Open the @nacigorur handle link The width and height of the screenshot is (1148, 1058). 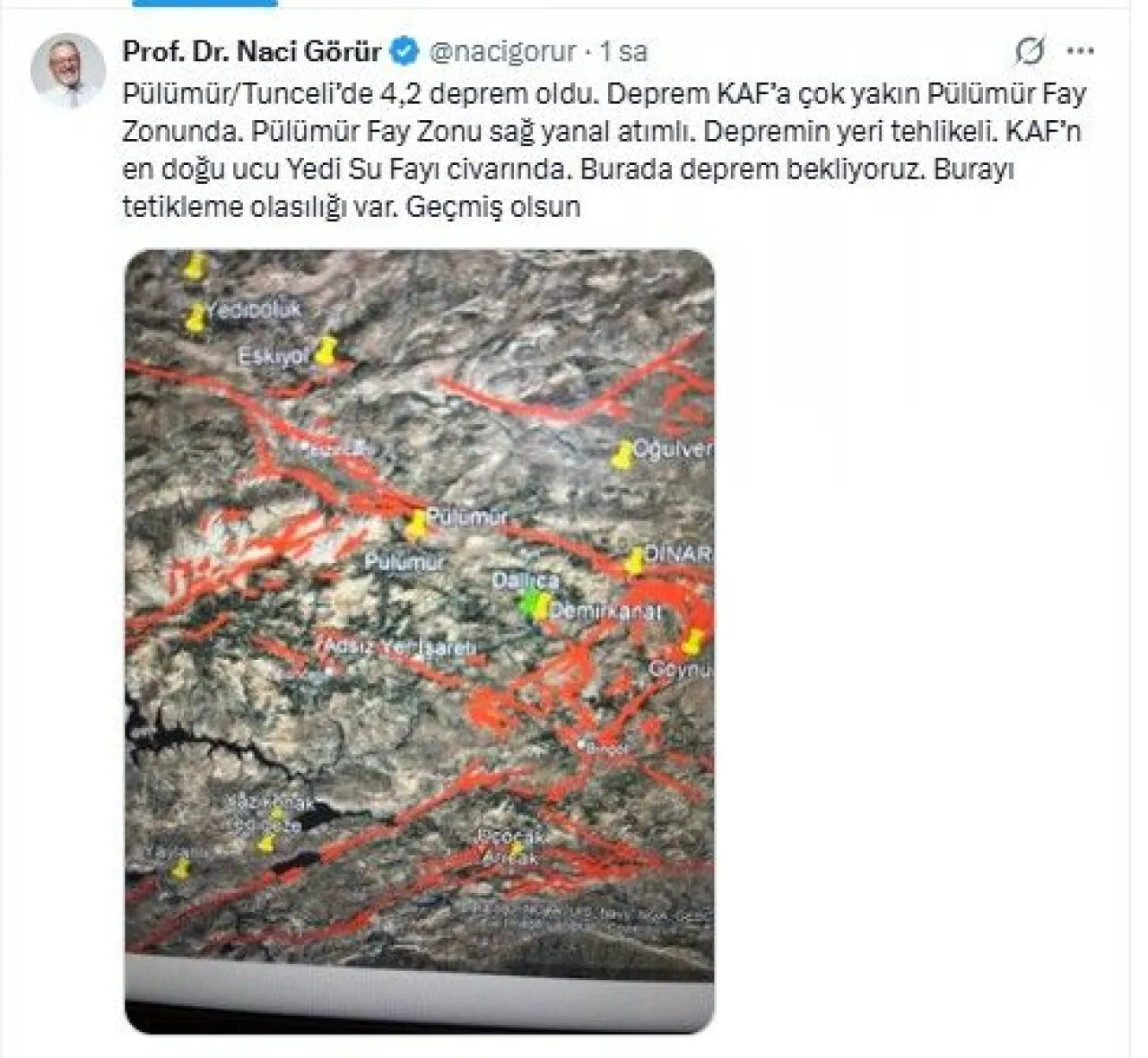tap(503, 52)
